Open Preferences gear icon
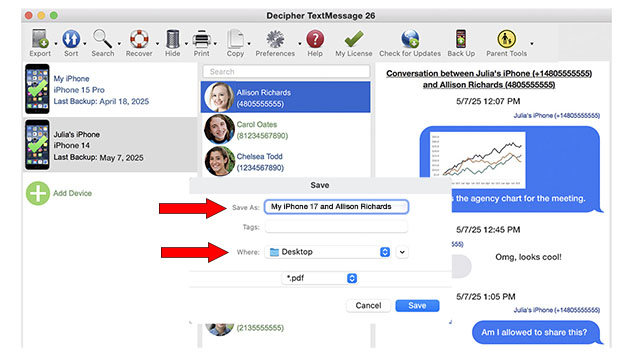This screenshot has width=640, height=360. pyautogui.click(x=275, y=39)
